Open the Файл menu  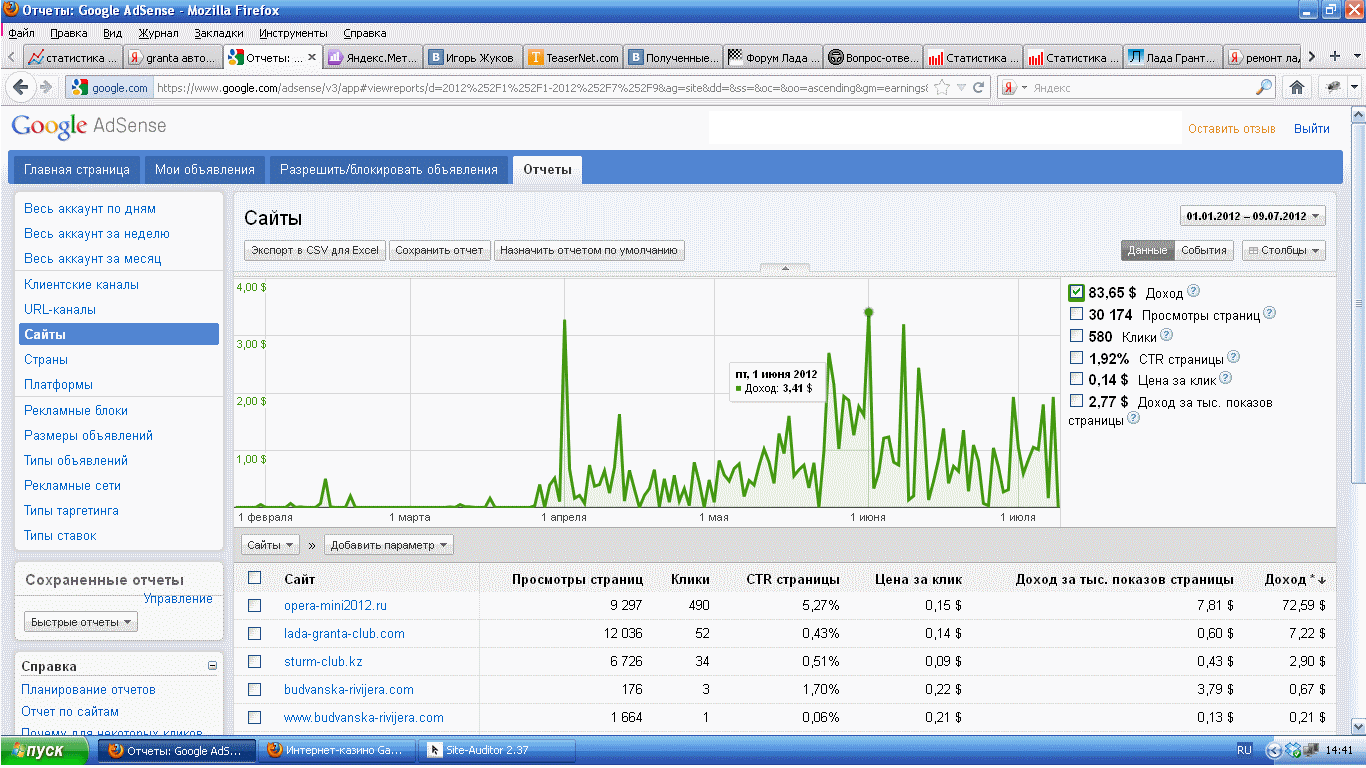21,33
